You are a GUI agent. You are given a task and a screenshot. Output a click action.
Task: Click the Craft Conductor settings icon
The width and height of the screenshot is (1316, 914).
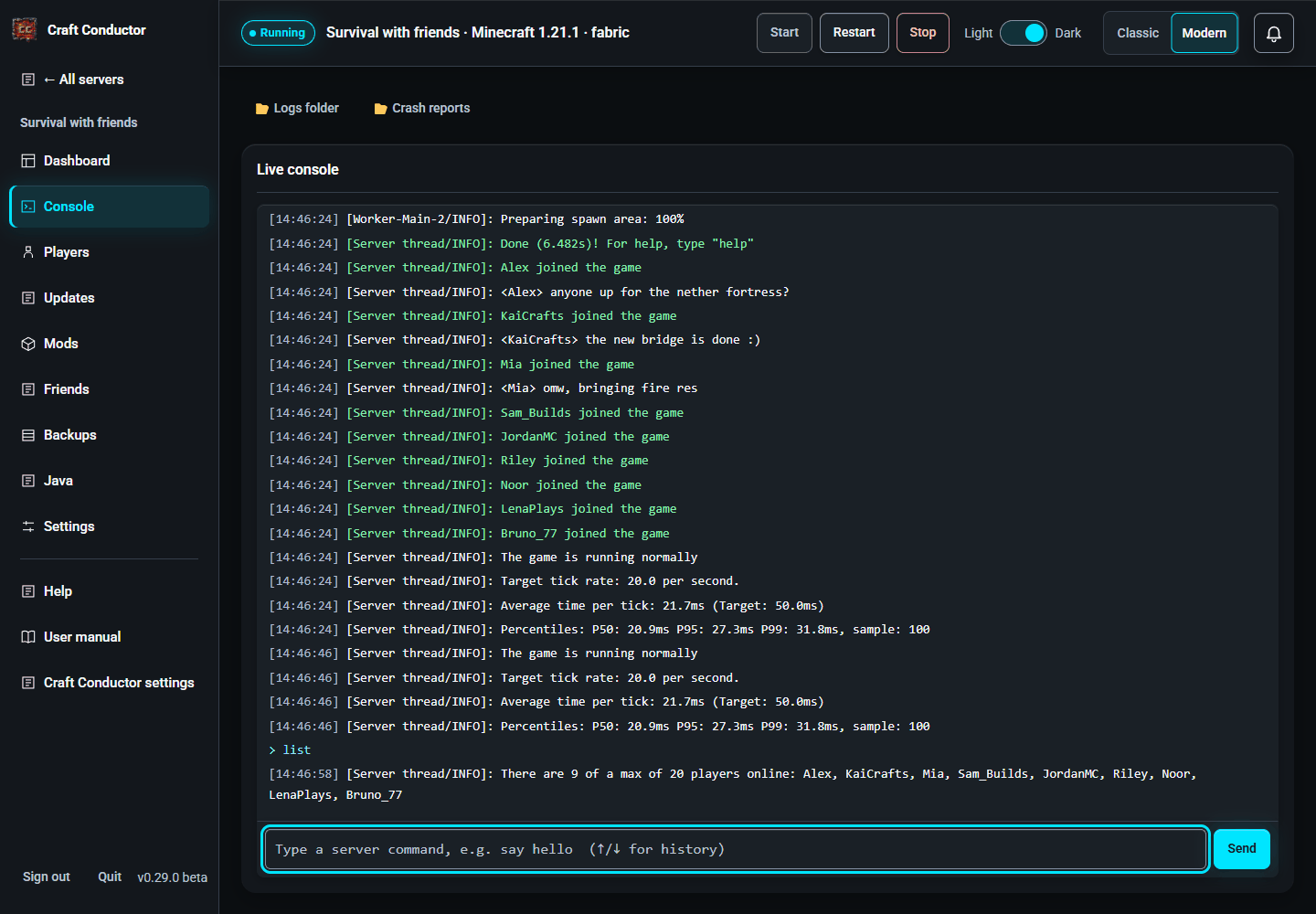pos(28,683)
